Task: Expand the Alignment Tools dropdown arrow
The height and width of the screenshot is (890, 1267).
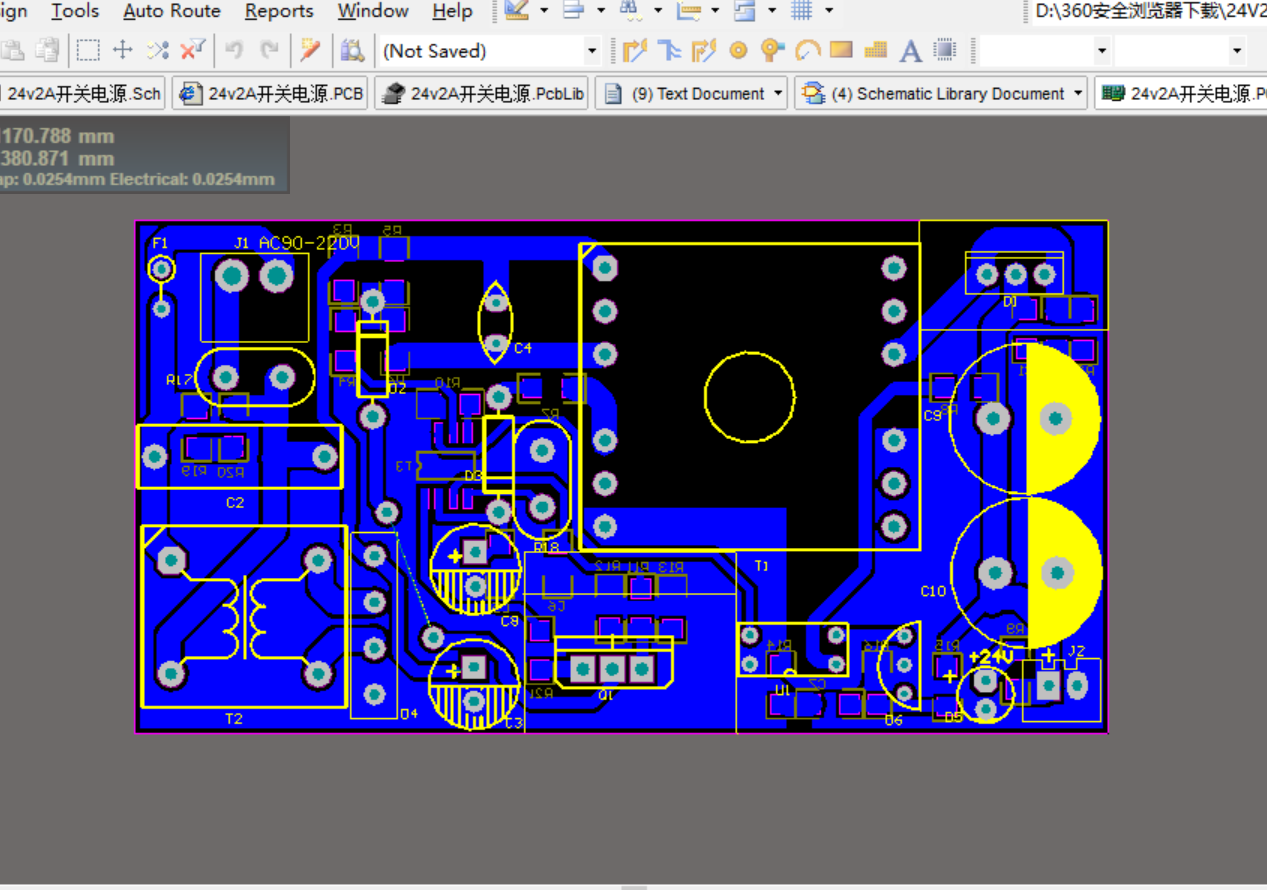Action: click(601, 11)
